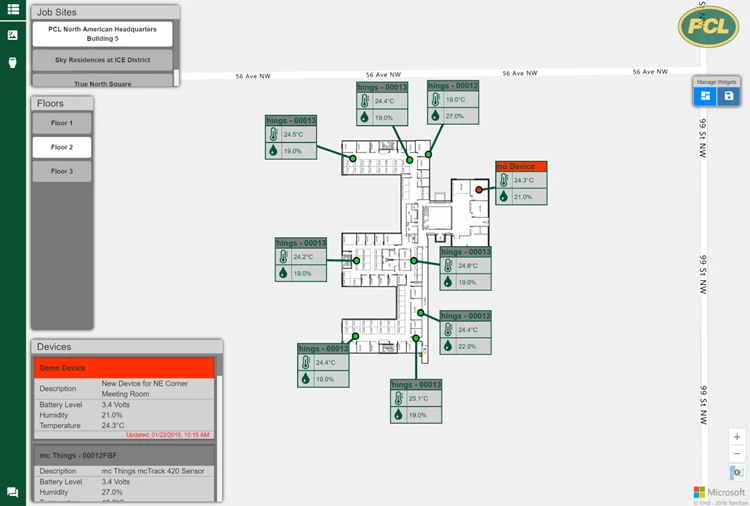Click the 24.3°C reading in mo Device widget
The height and width of the screenshot is (506, 750).
tap(523, 180)
